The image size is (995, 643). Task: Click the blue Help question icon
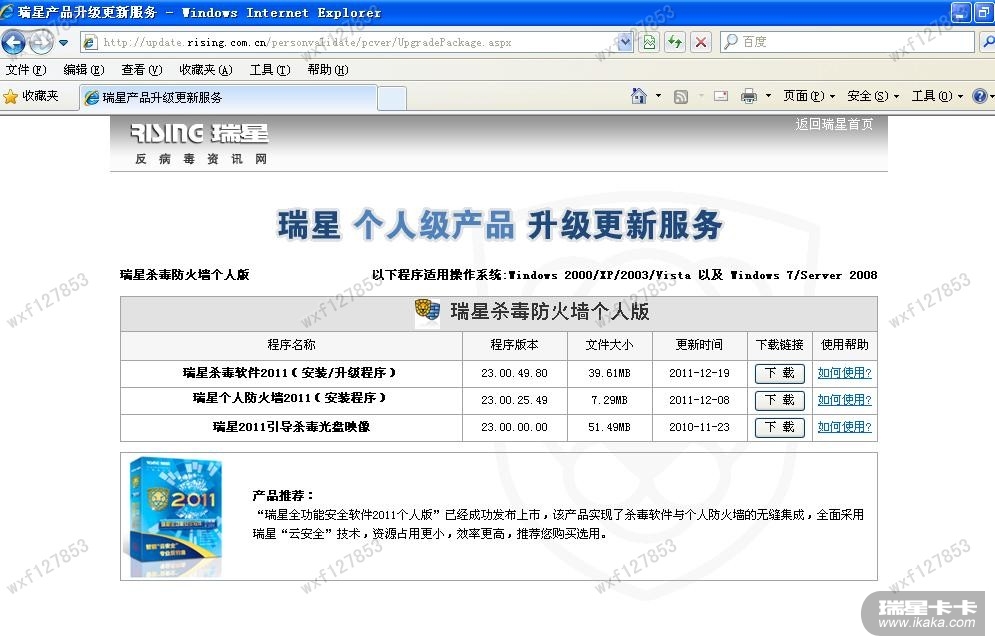pyautogui.click(x=980, y=96)
